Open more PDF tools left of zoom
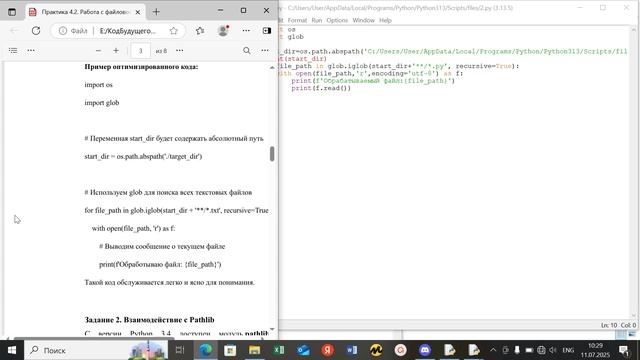This screenshot has width=640, height=360. [x=31, y=51]
